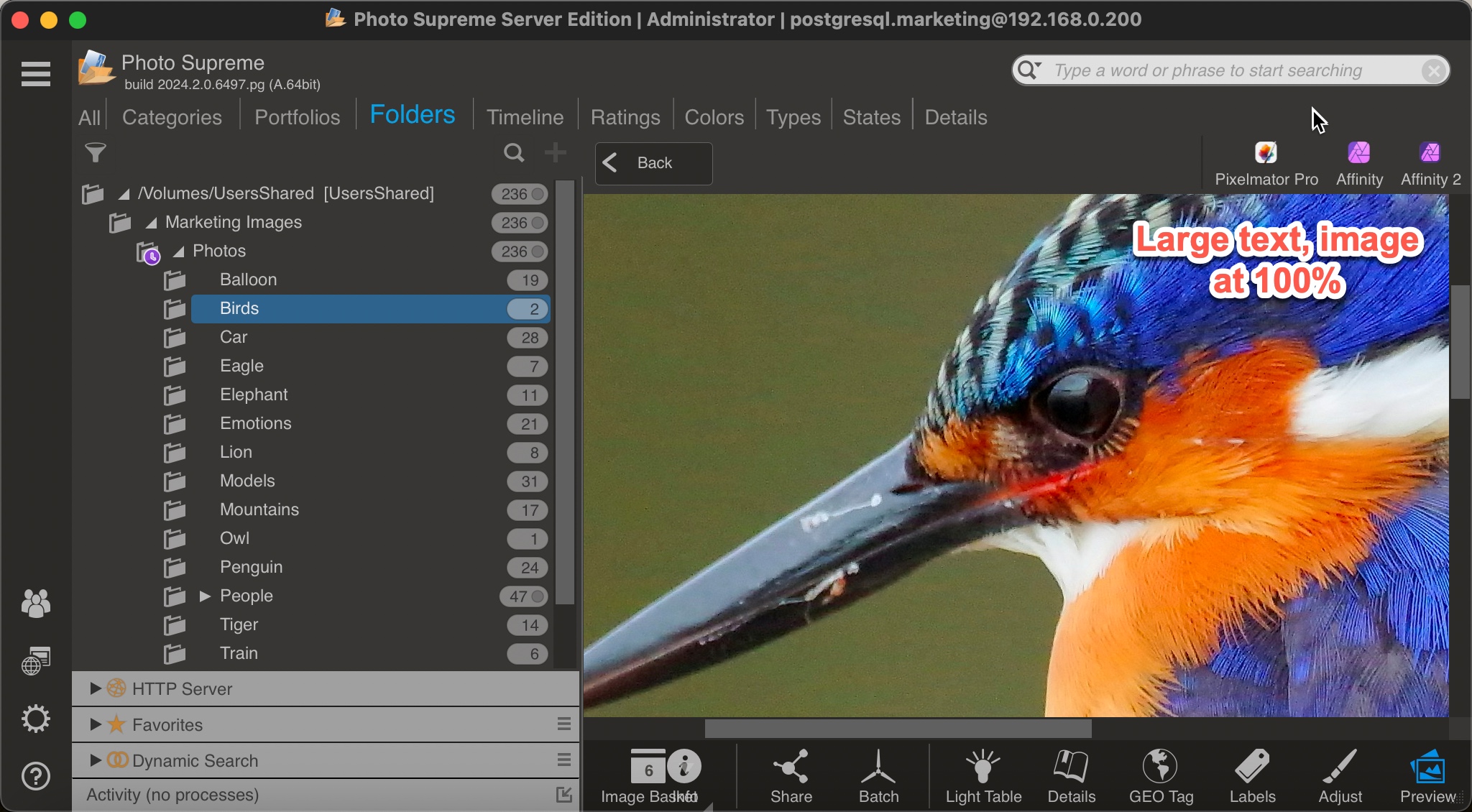Switch to the Types tab
Screen dimensions: 1472x812
click(793, 117)
